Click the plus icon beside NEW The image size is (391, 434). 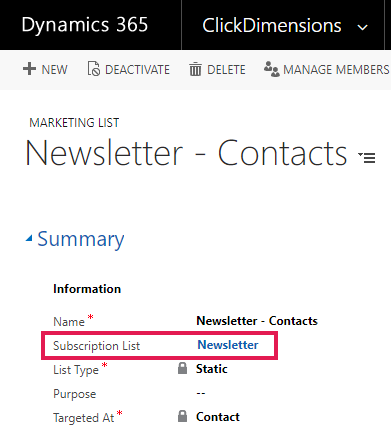pos(29,69)
